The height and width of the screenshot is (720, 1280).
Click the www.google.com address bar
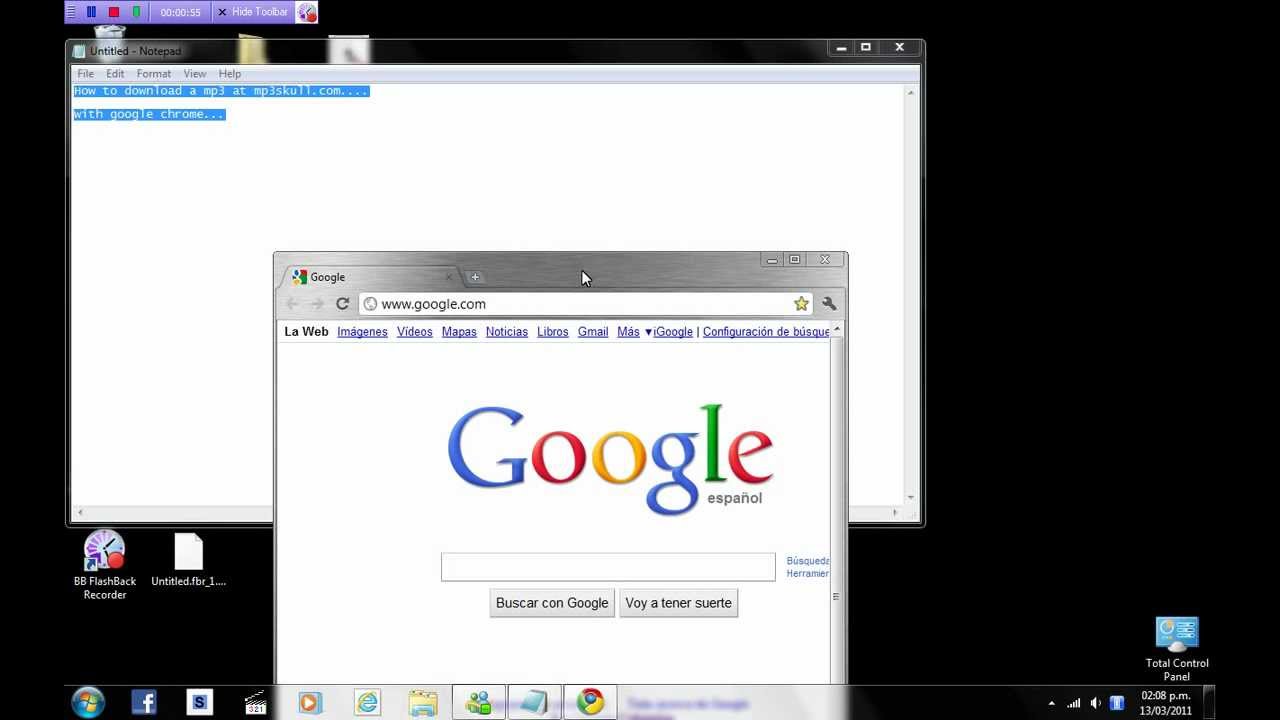[585, 304]
